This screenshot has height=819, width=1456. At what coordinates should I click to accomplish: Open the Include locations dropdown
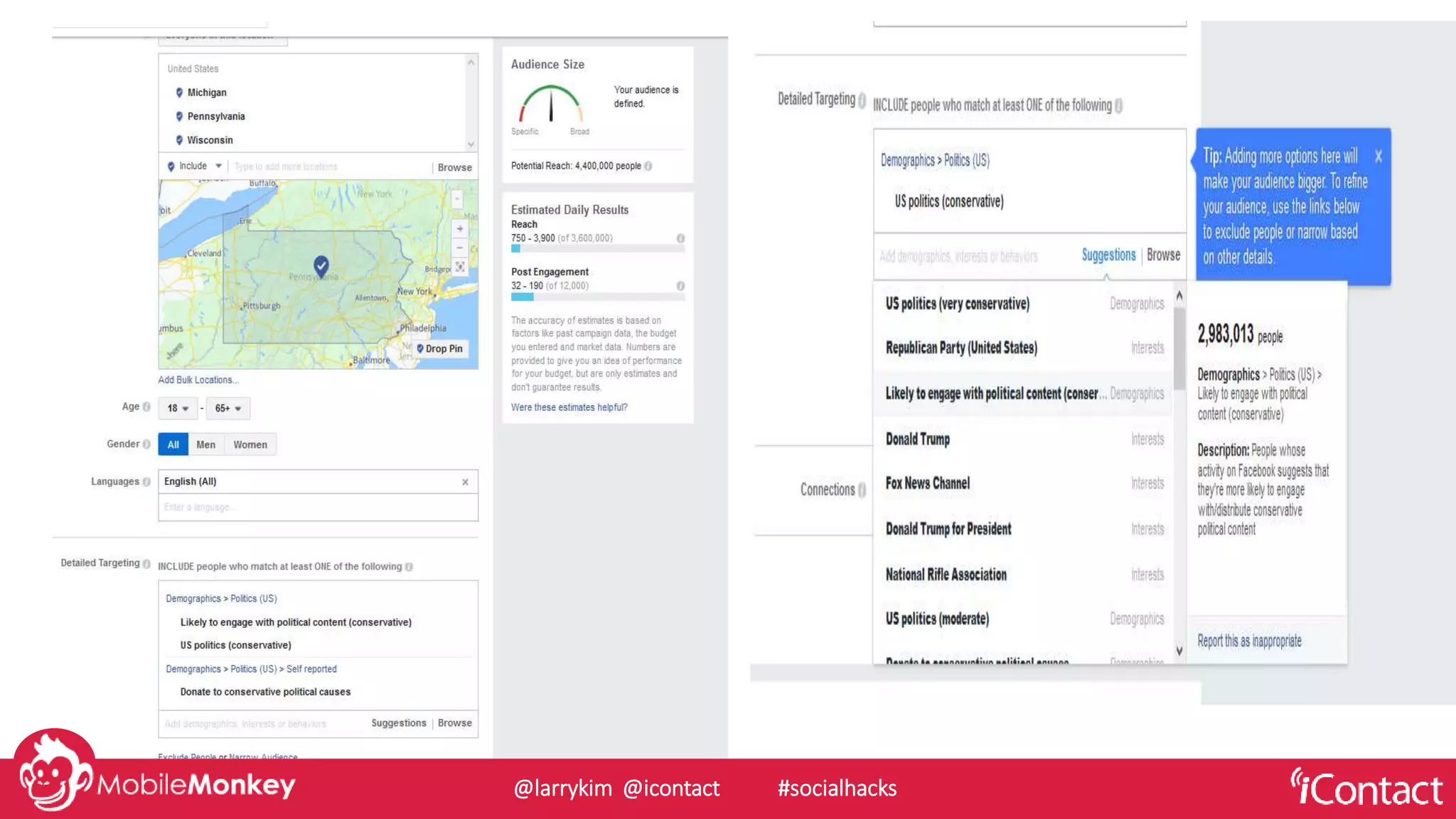pyautogui.click(x=196, y=166)
